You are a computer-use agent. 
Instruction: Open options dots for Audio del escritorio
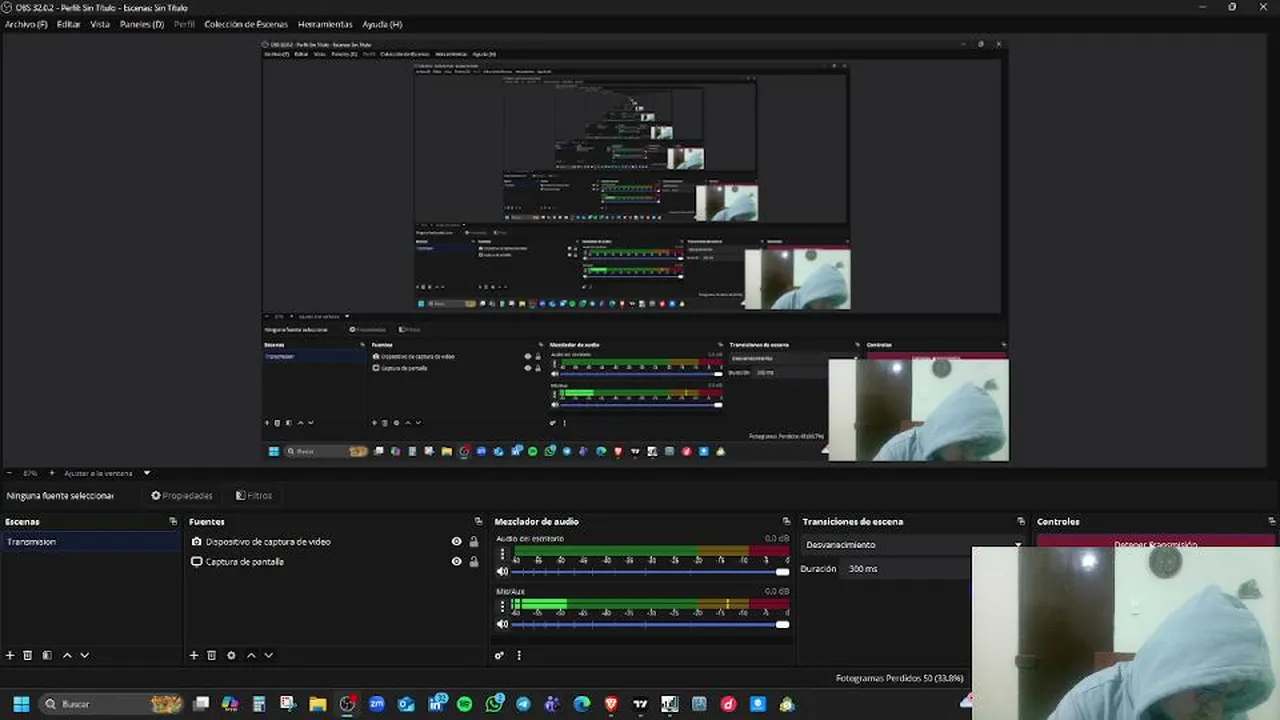point(503,553)
